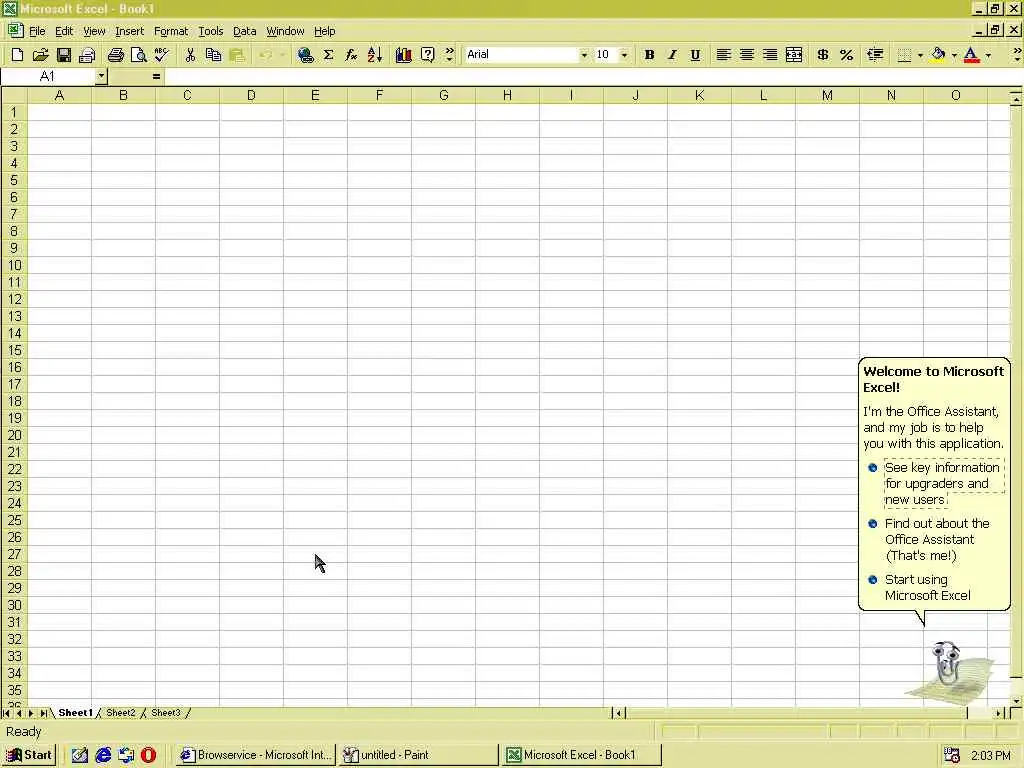Viewport: 1024px width, 768px height.
Task: Open the font size dropdown arrow
Action: [624, 55]
